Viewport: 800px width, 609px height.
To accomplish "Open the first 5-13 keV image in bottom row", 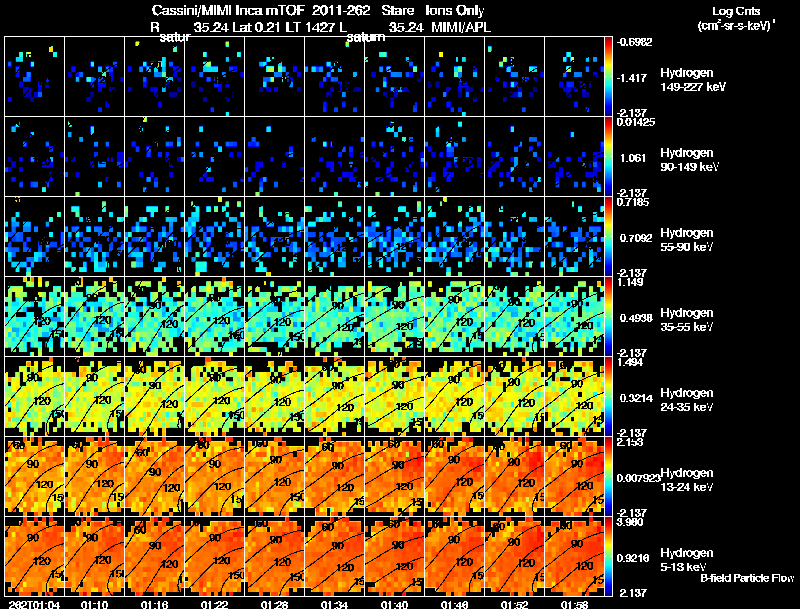I will [x=35, y=556].
